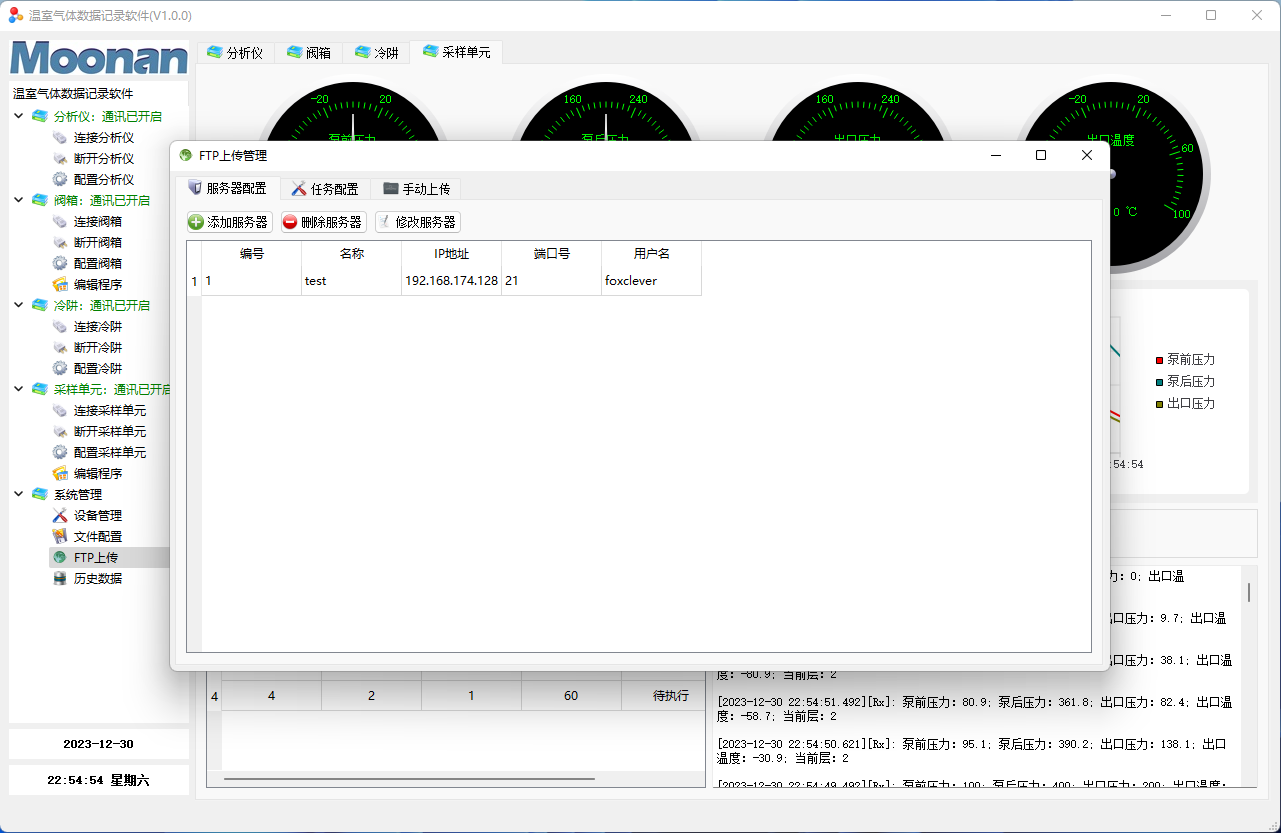Minimize the FTP上传管理 dialog
The width and height of the screenshot is (1281, 833).
pyautogui.click(x=996, y=155)
